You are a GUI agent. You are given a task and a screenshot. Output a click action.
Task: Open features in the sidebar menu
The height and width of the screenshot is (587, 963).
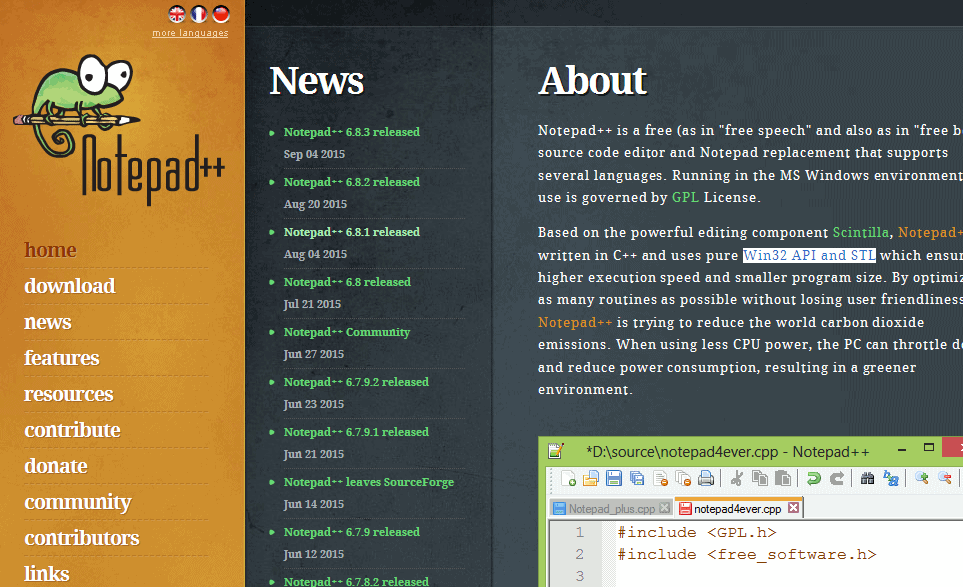[x=61, y=357]
